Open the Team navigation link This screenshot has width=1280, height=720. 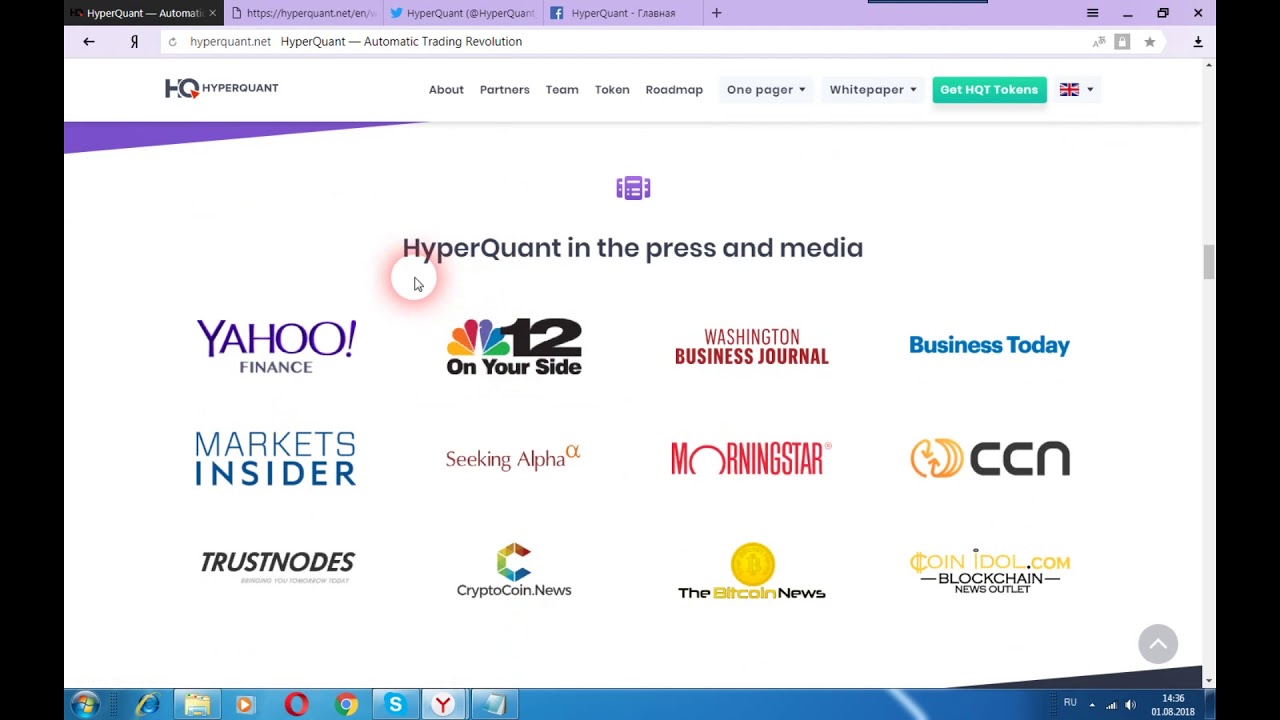click(562, 90)
